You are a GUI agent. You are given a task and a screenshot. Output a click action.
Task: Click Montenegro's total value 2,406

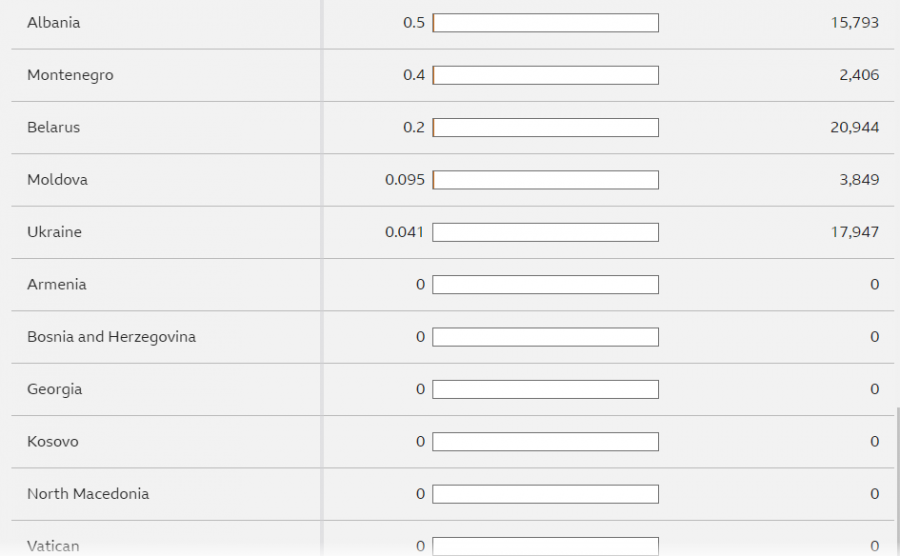point(859,75)
